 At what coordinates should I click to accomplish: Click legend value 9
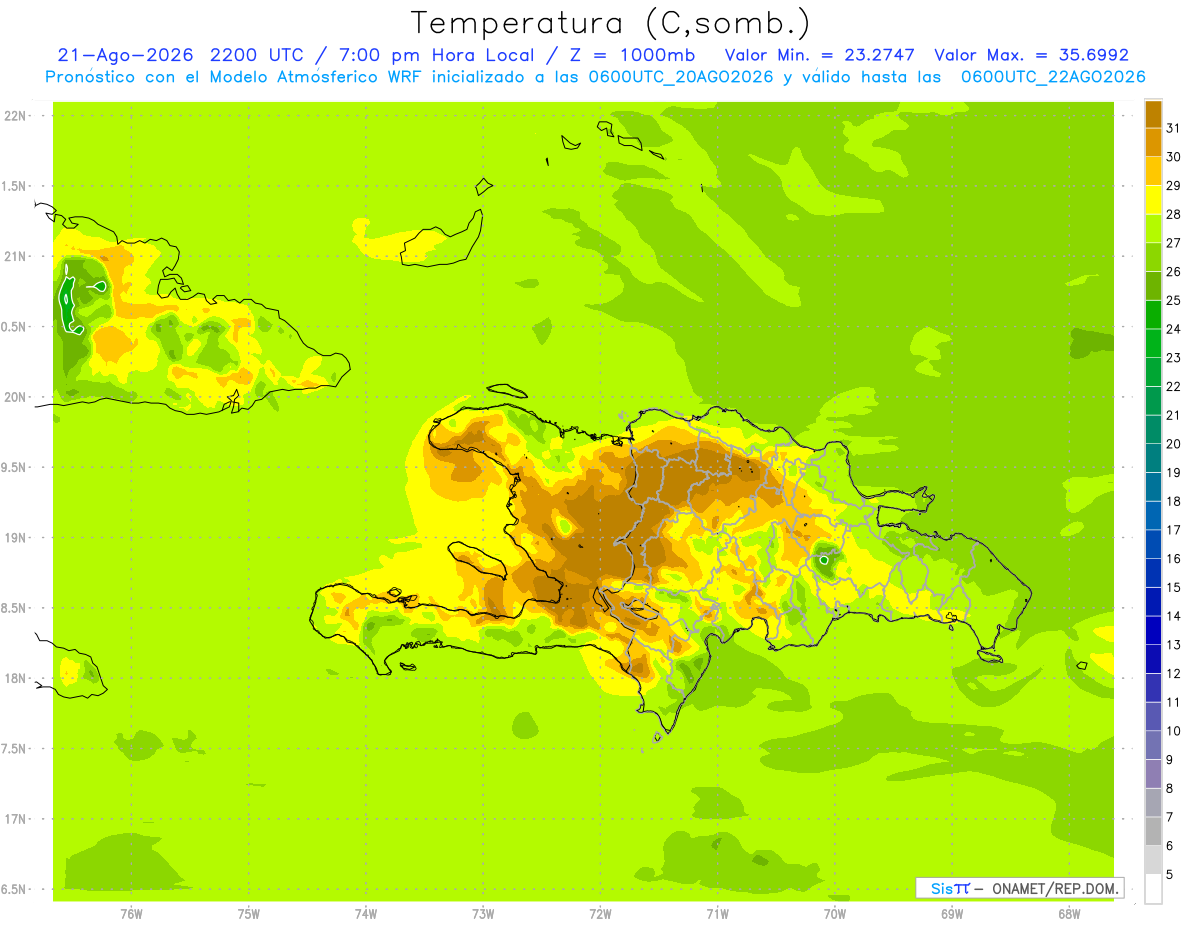1170,760
